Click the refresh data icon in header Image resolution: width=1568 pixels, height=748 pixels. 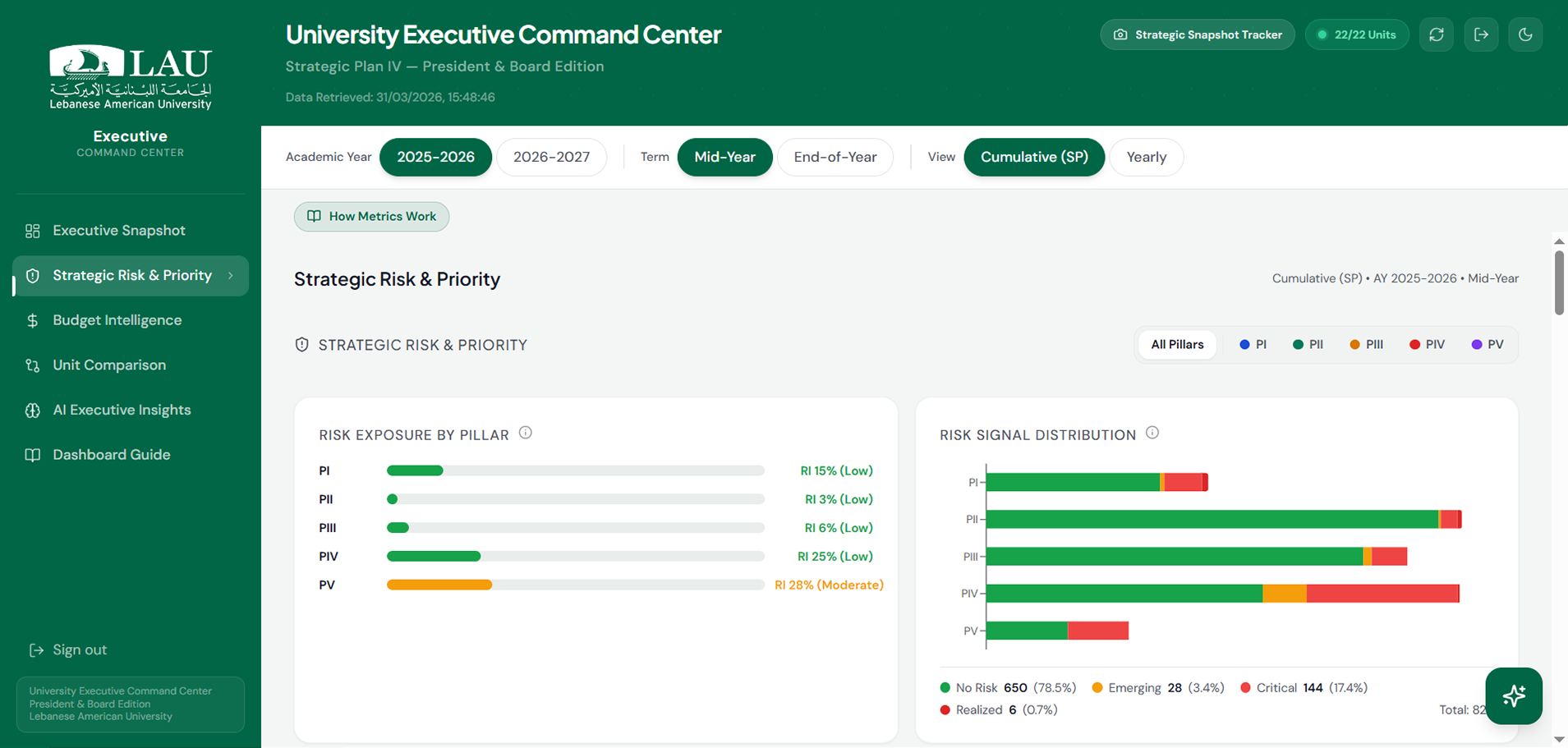1436,34
